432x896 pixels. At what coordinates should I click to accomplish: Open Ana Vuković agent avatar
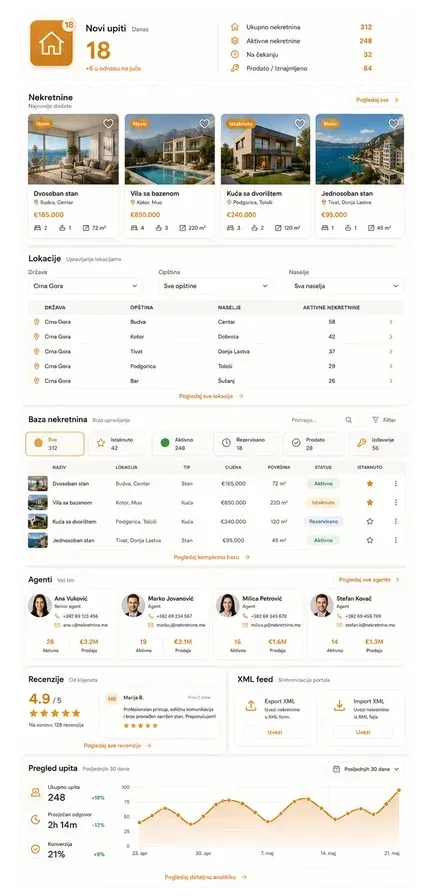40,605
